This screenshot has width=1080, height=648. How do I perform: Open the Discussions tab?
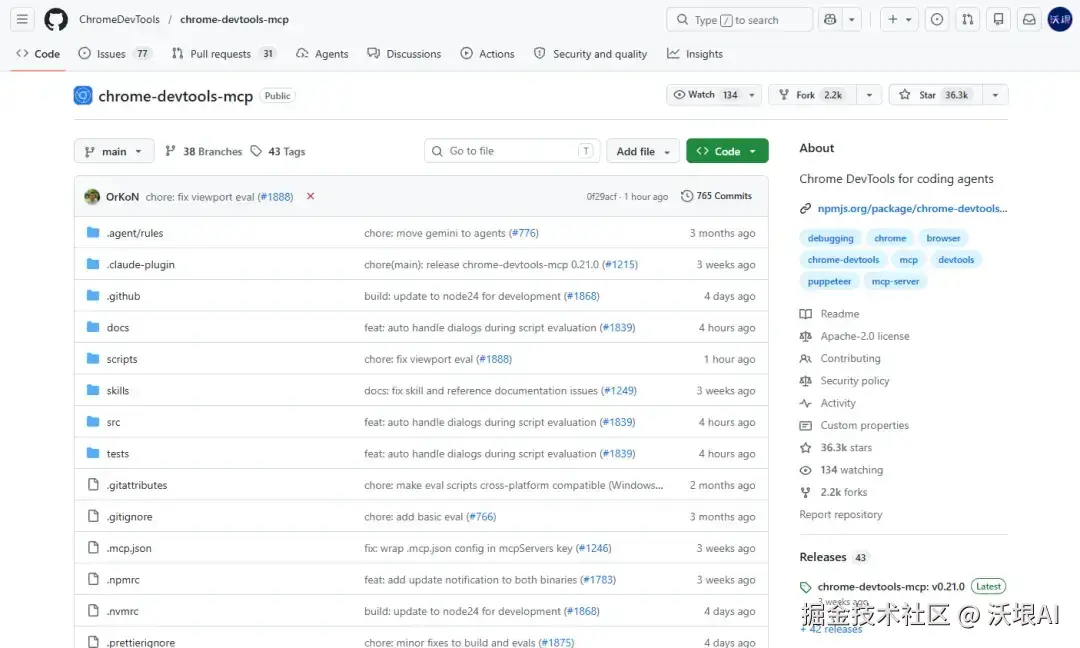point(404,54)
